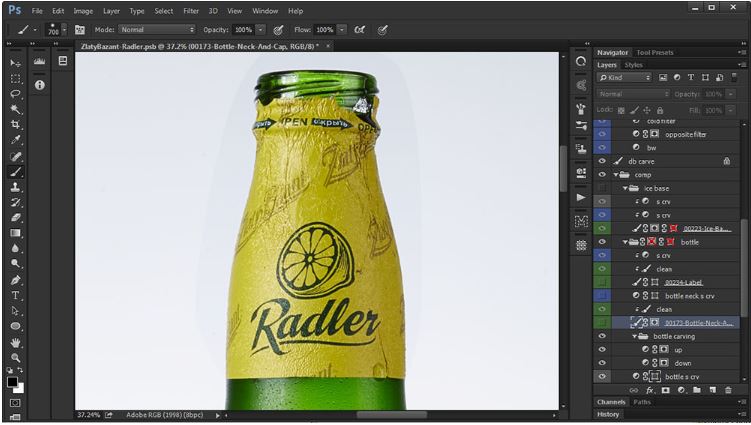Open the Histogram panel icon
751x425 pixels.
coord(39,61)
